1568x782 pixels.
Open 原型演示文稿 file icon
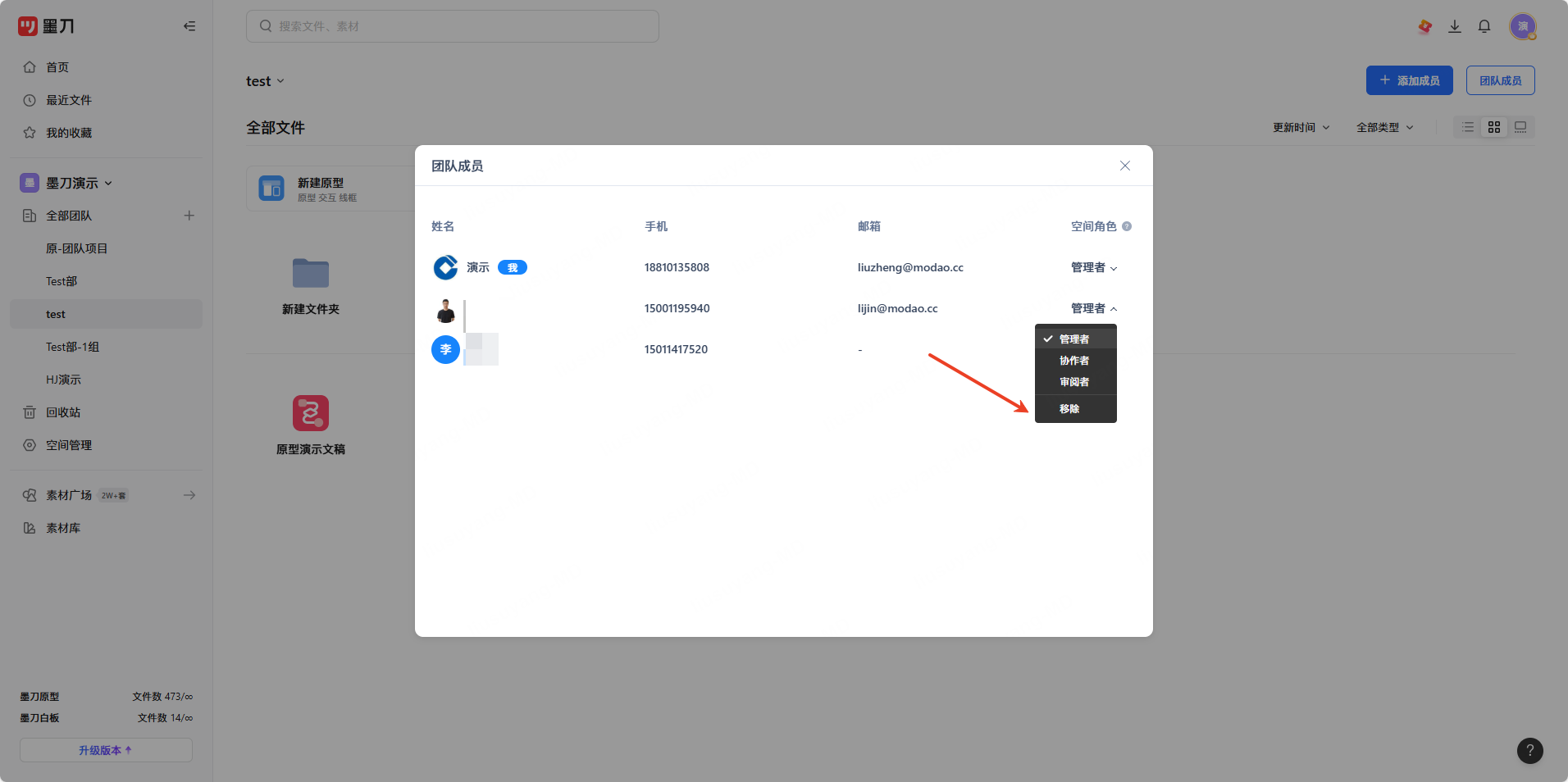(311, 413)
